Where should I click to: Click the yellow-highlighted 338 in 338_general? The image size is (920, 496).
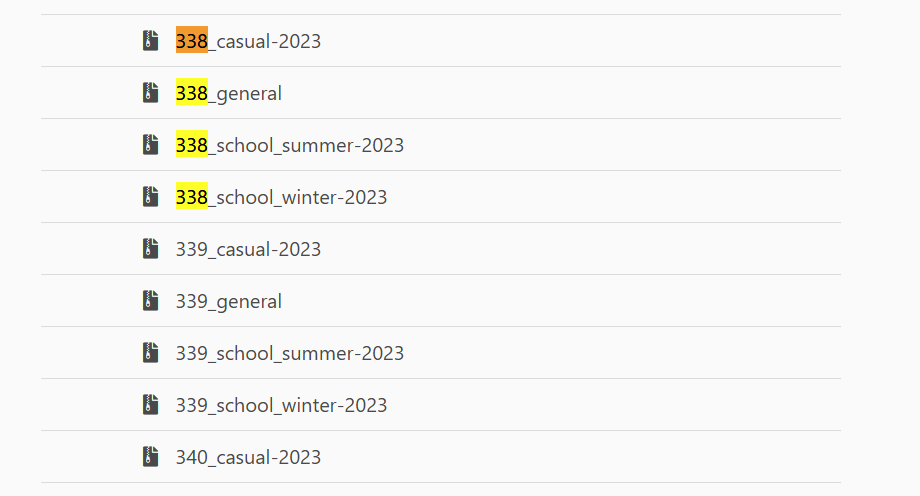point(191,93)
